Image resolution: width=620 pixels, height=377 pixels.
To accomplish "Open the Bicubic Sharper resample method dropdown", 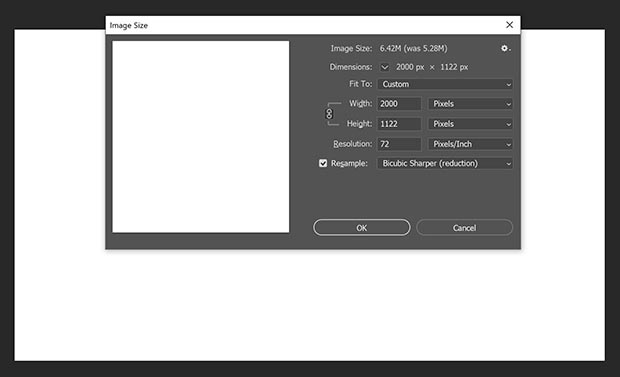I will click(445, 163).
